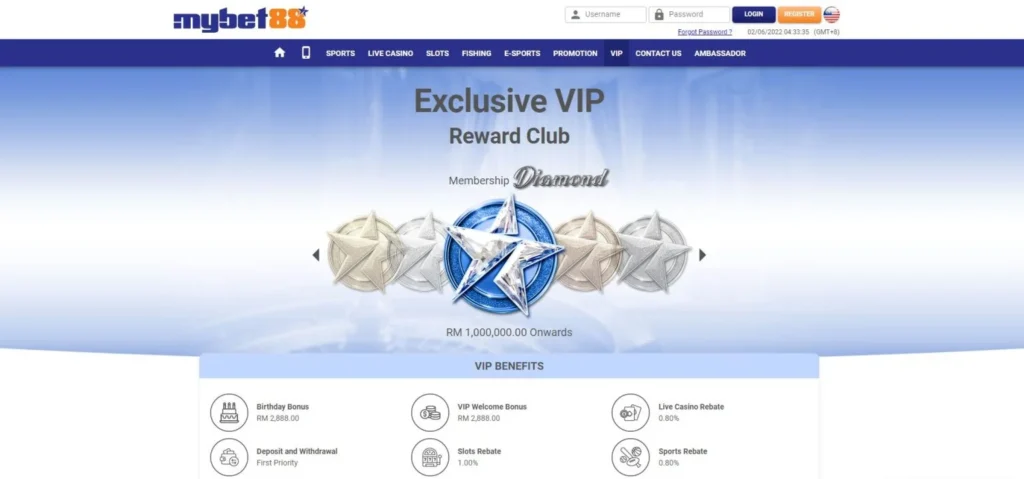This screenshot has width=1024, height=479.
Task: Go to the E-Sports section
Action: pyautogui.click(x=522, y=54)
